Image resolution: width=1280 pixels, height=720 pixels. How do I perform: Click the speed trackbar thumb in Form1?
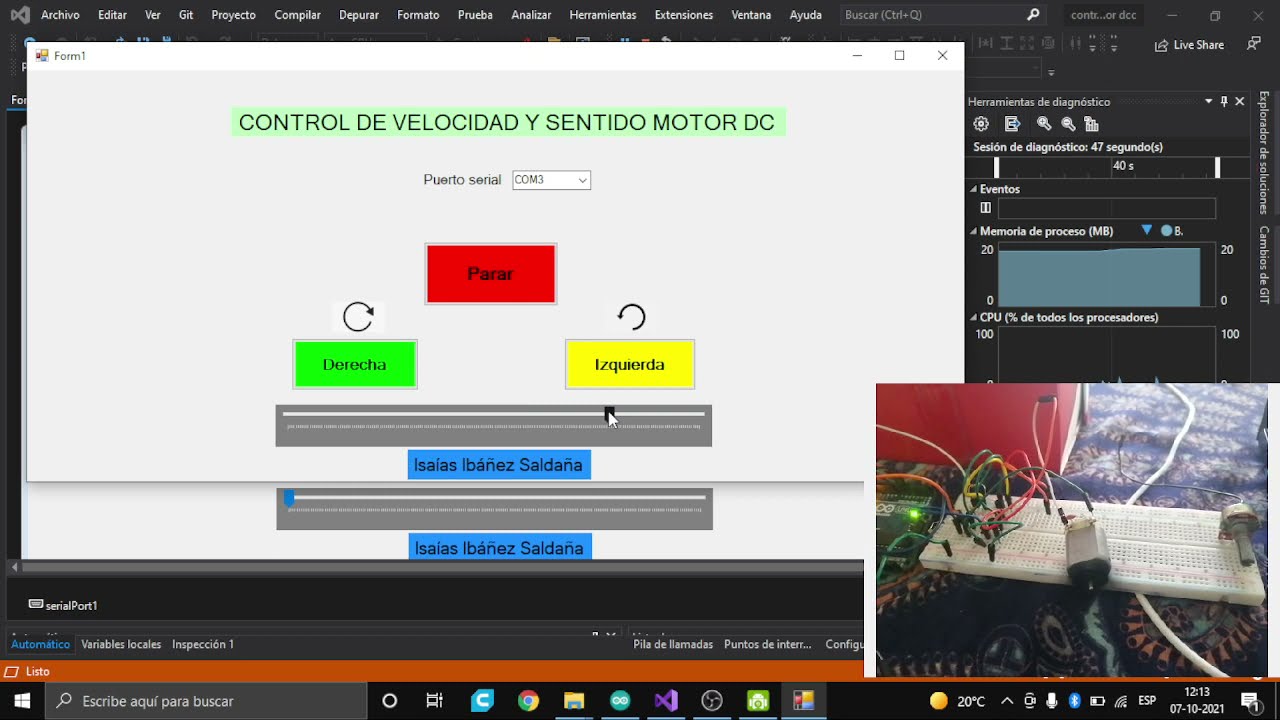click(610, 414)
